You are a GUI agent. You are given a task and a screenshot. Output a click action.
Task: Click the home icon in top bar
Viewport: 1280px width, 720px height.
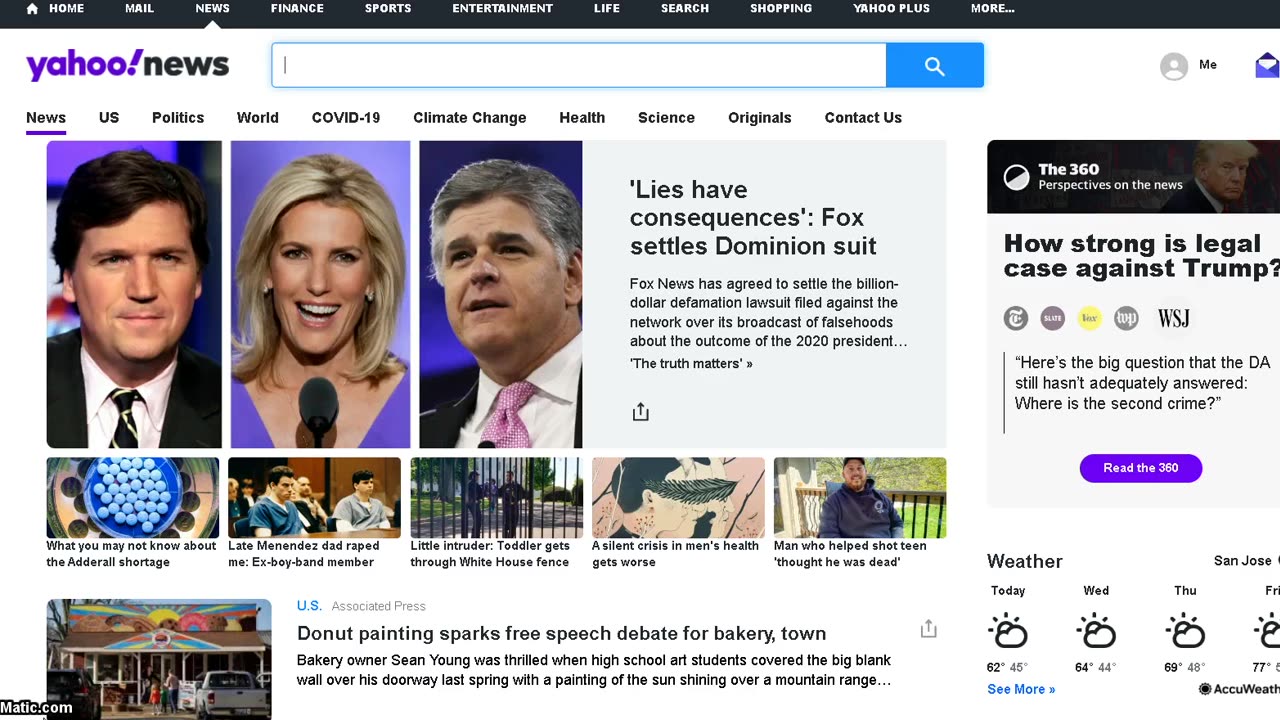pos(32,8)
